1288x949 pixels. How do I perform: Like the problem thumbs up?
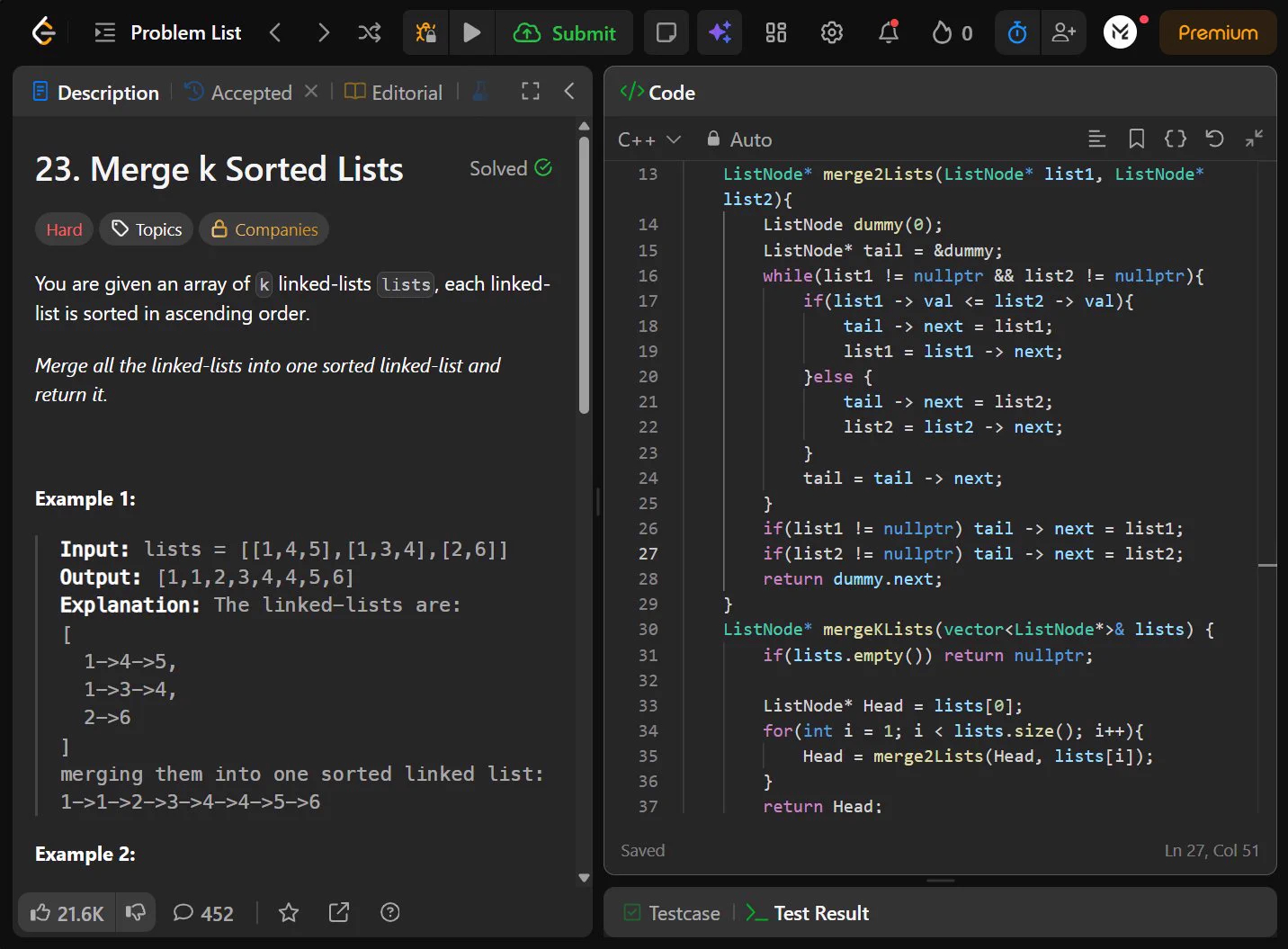tap(67, 913)
